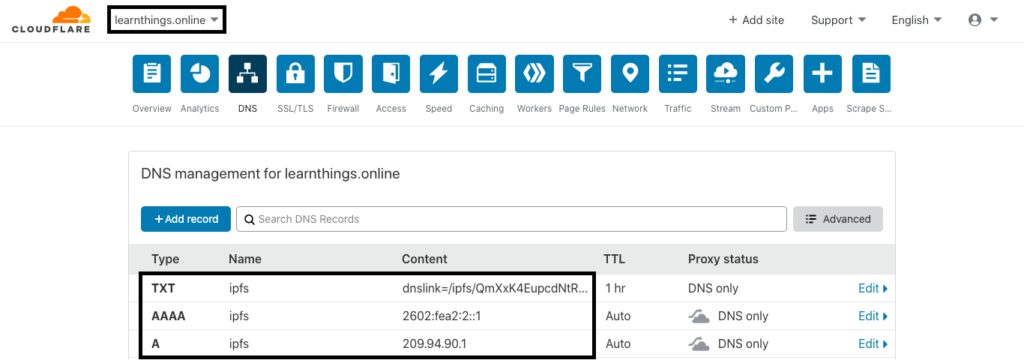The image size is (1024, 360).
Task: Open the Workers icon
Action: coord(534,74)
